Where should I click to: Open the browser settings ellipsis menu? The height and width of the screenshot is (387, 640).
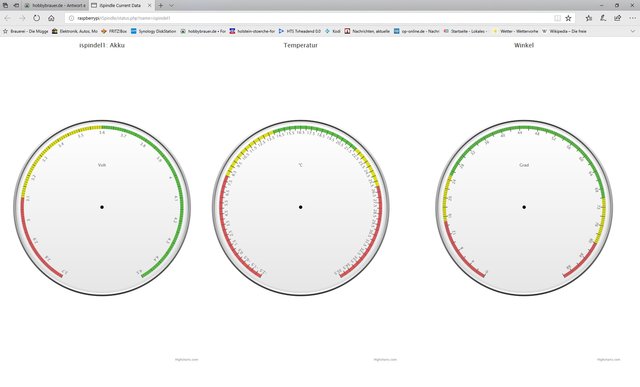pyautogui.click(x=632, y=18)
